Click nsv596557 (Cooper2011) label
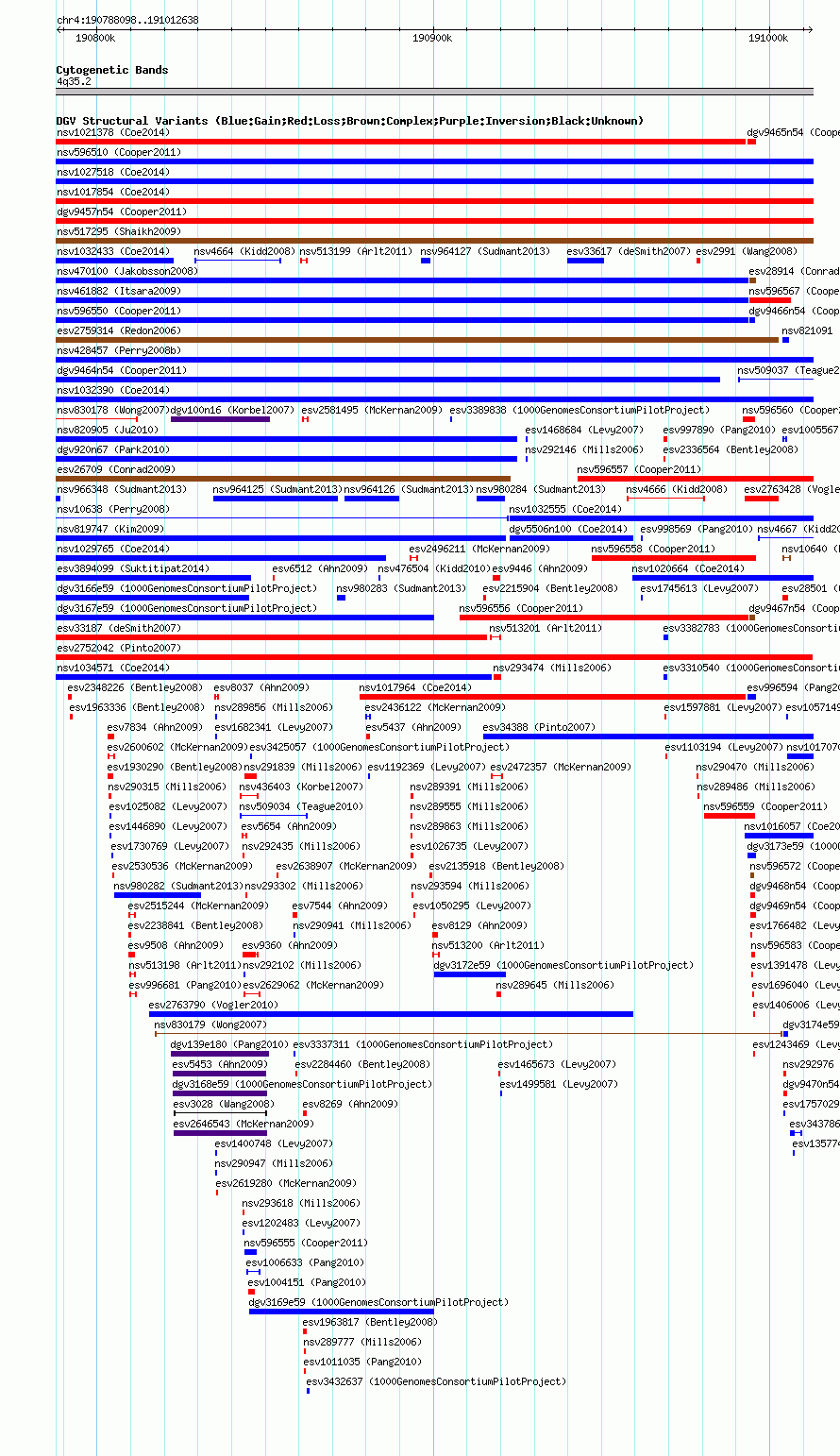Viewport: 840px width, 1456px height. (640, 469)
